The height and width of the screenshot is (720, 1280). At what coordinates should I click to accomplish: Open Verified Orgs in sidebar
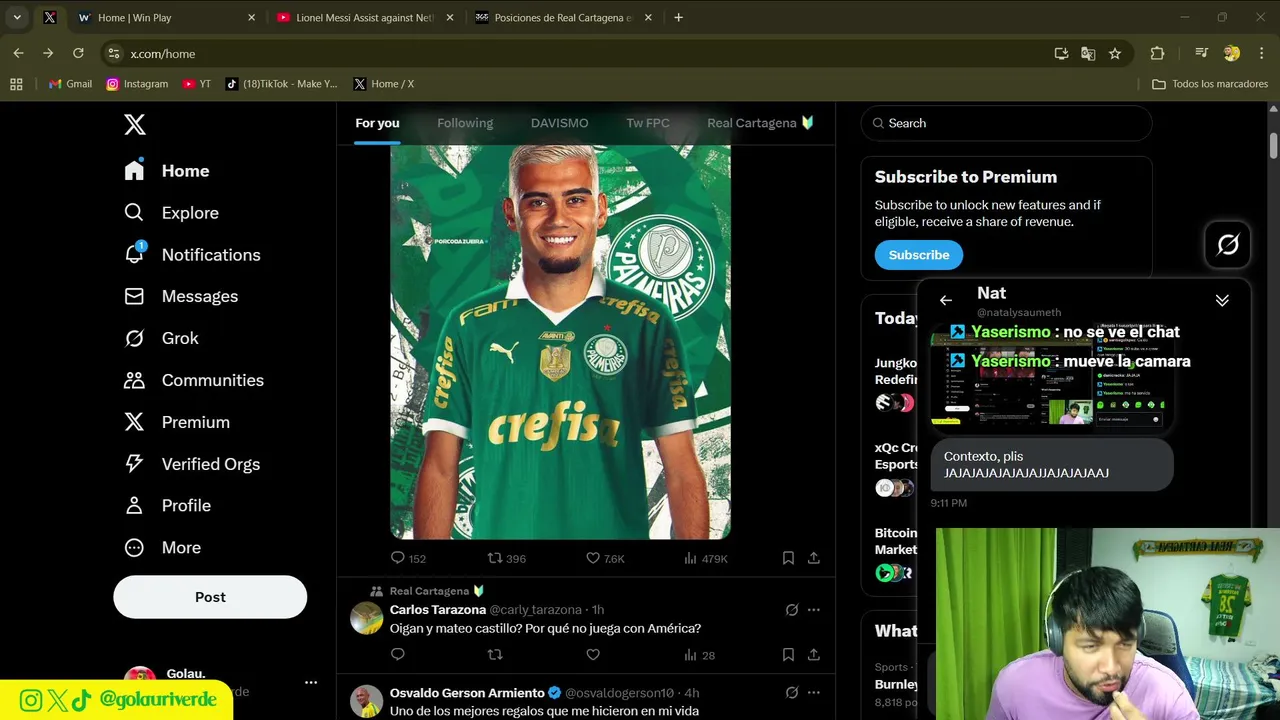(192, 464)
